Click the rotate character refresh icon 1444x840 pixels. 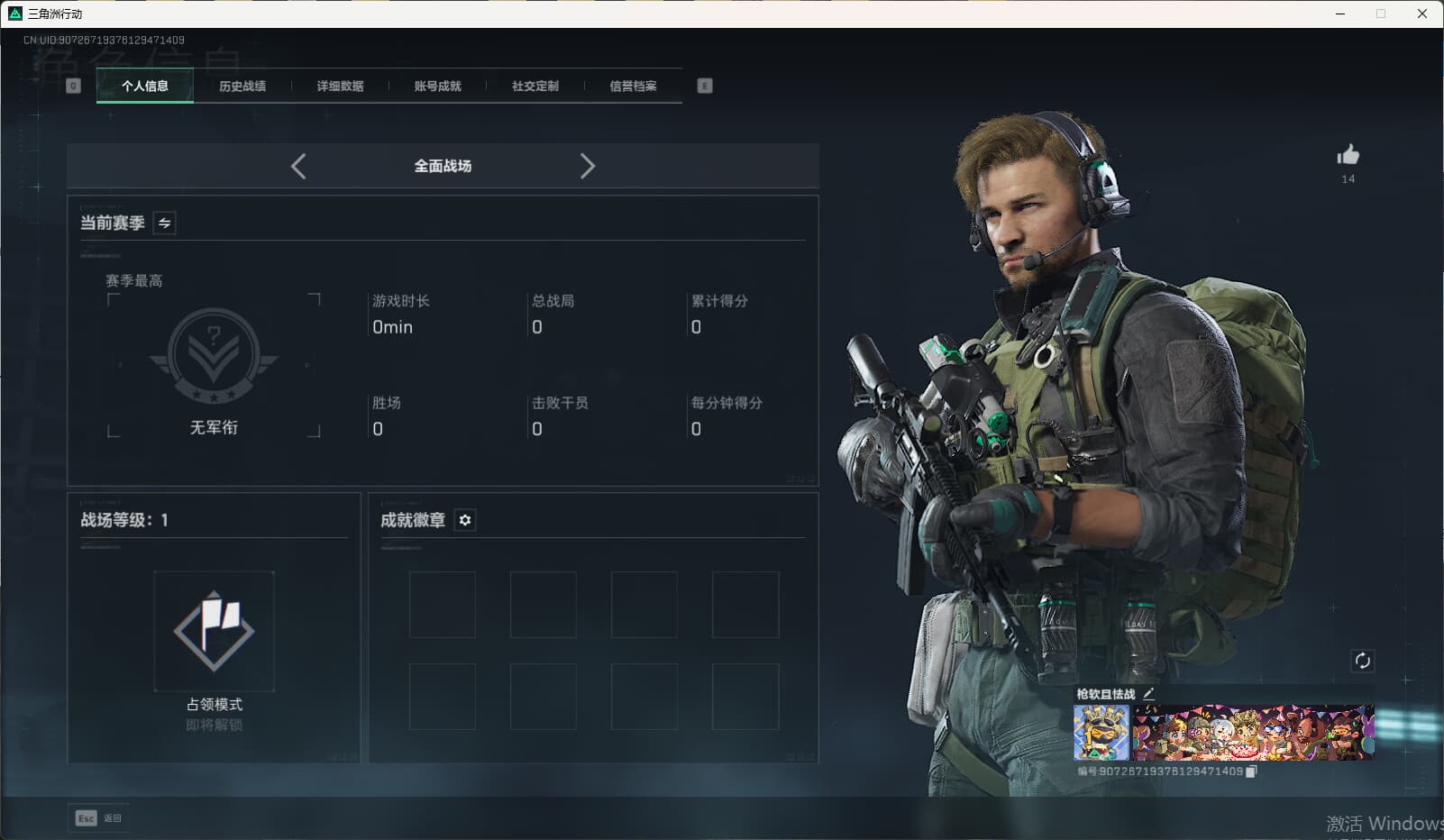(1362, 661)
